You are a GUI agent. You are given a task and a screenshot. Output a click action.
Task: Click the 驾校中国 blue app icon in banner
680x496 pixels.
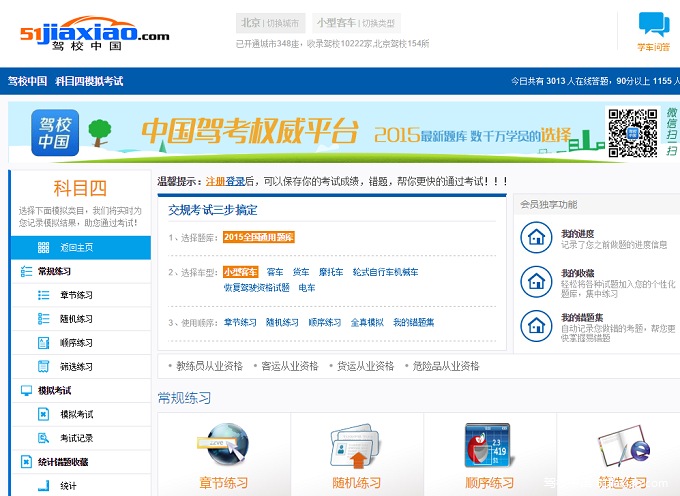pos(55,133)
